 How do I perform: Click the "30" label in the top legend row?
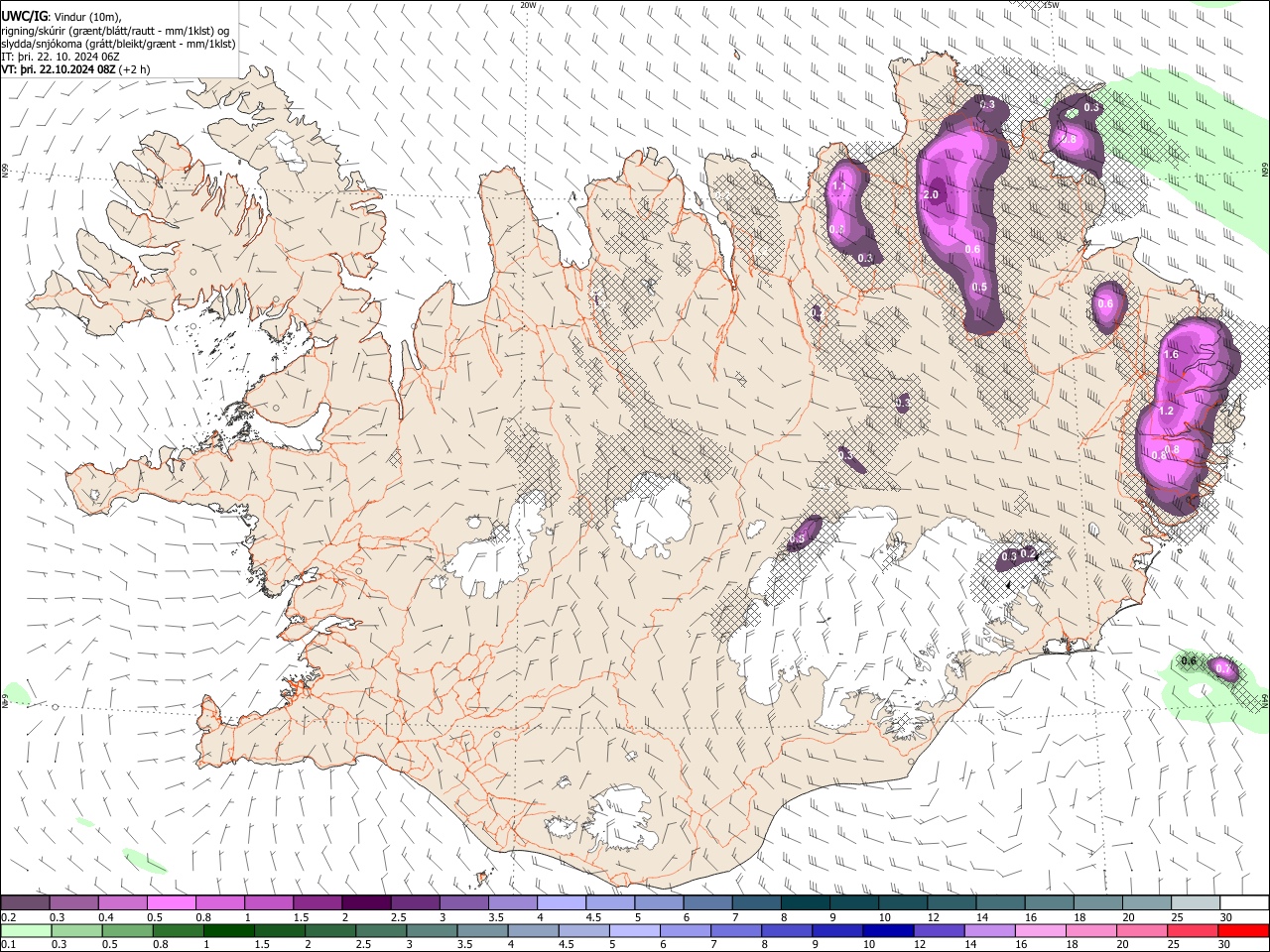click(1225, 917)
